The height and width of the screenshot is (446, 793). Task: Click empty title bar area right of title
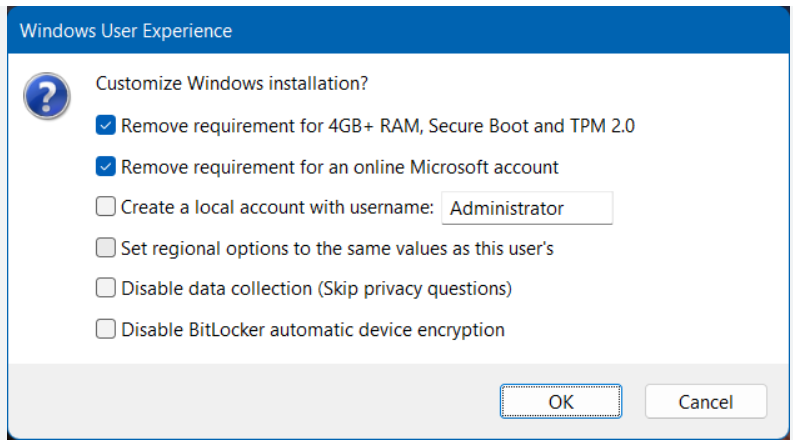pos(500,31)
